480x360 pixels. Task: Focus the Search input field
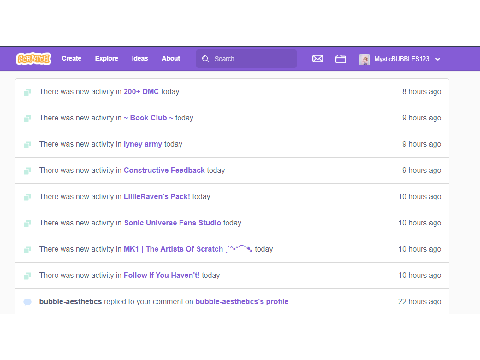[246, 59]
